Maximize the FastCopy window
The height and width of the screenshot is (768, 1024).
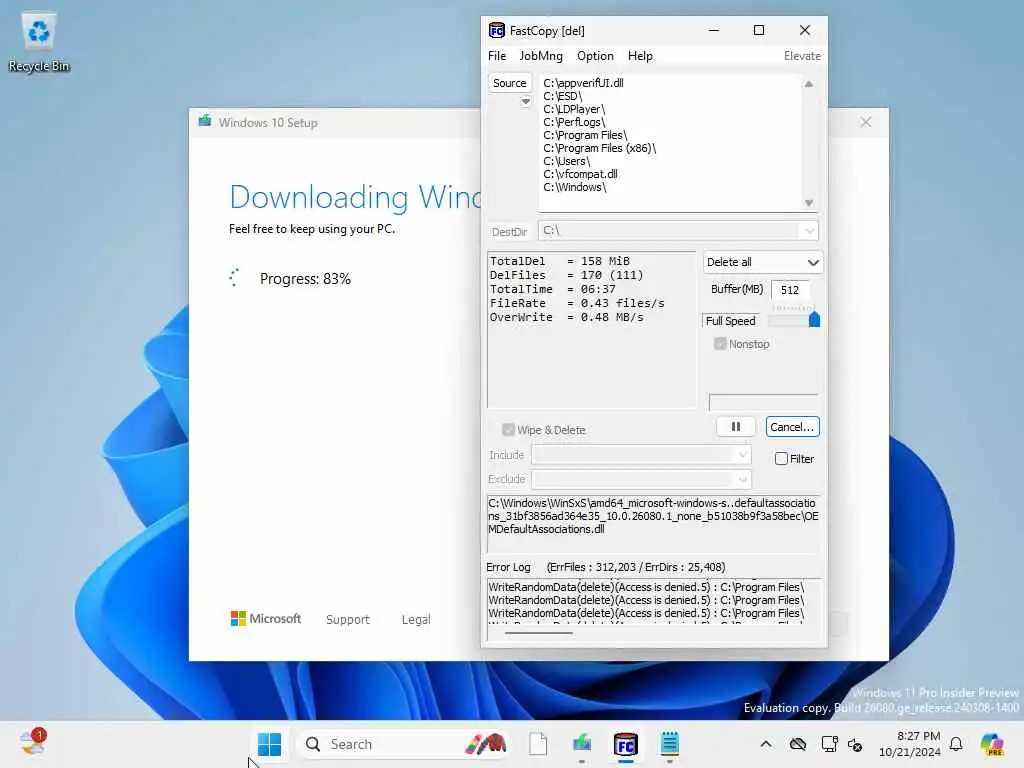pyautogui.click(x=758, y=30)
